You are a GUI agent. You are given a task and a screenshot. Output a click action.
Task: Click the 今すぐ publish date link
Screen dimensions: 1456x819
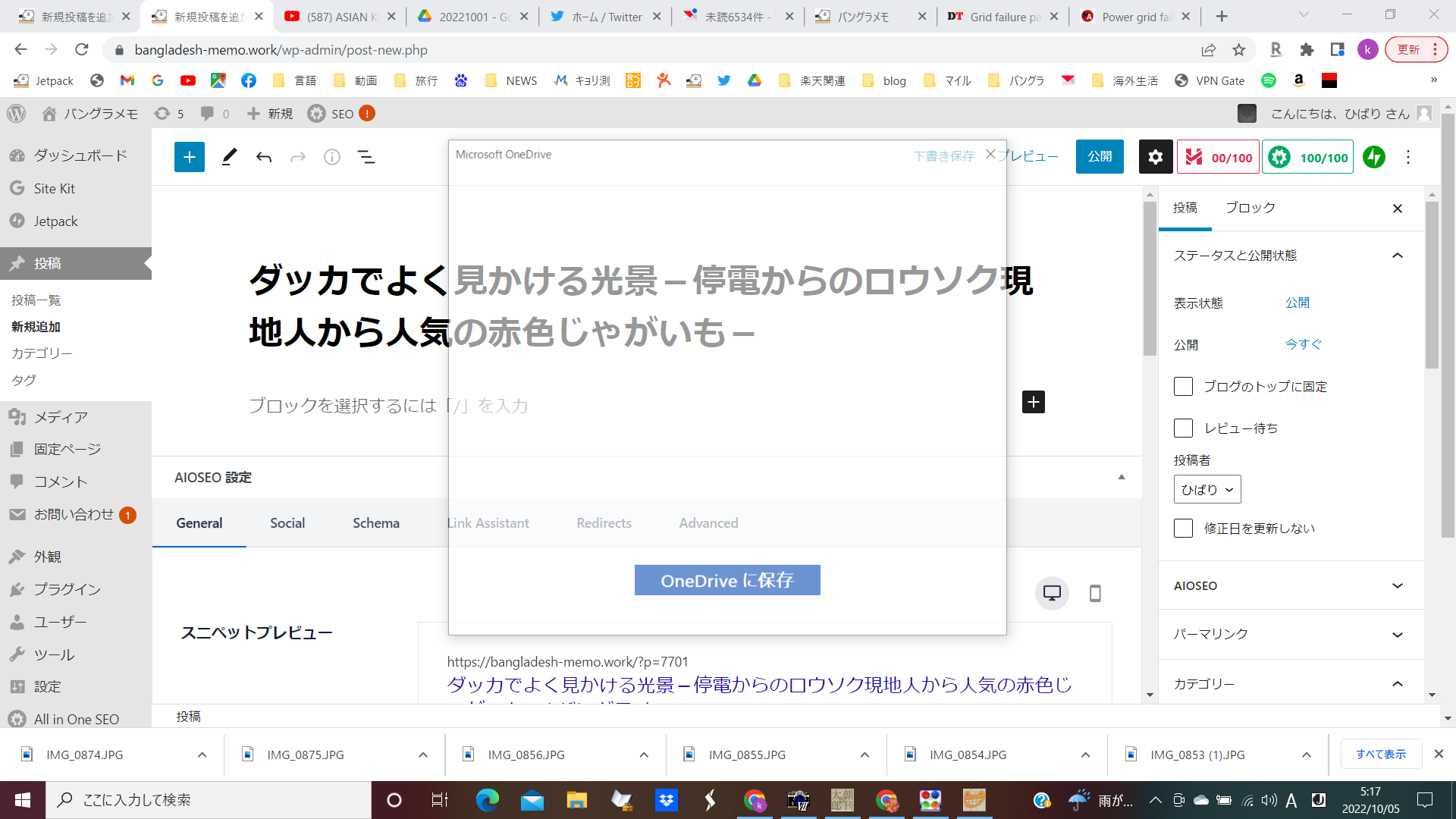click(1304, 344)
